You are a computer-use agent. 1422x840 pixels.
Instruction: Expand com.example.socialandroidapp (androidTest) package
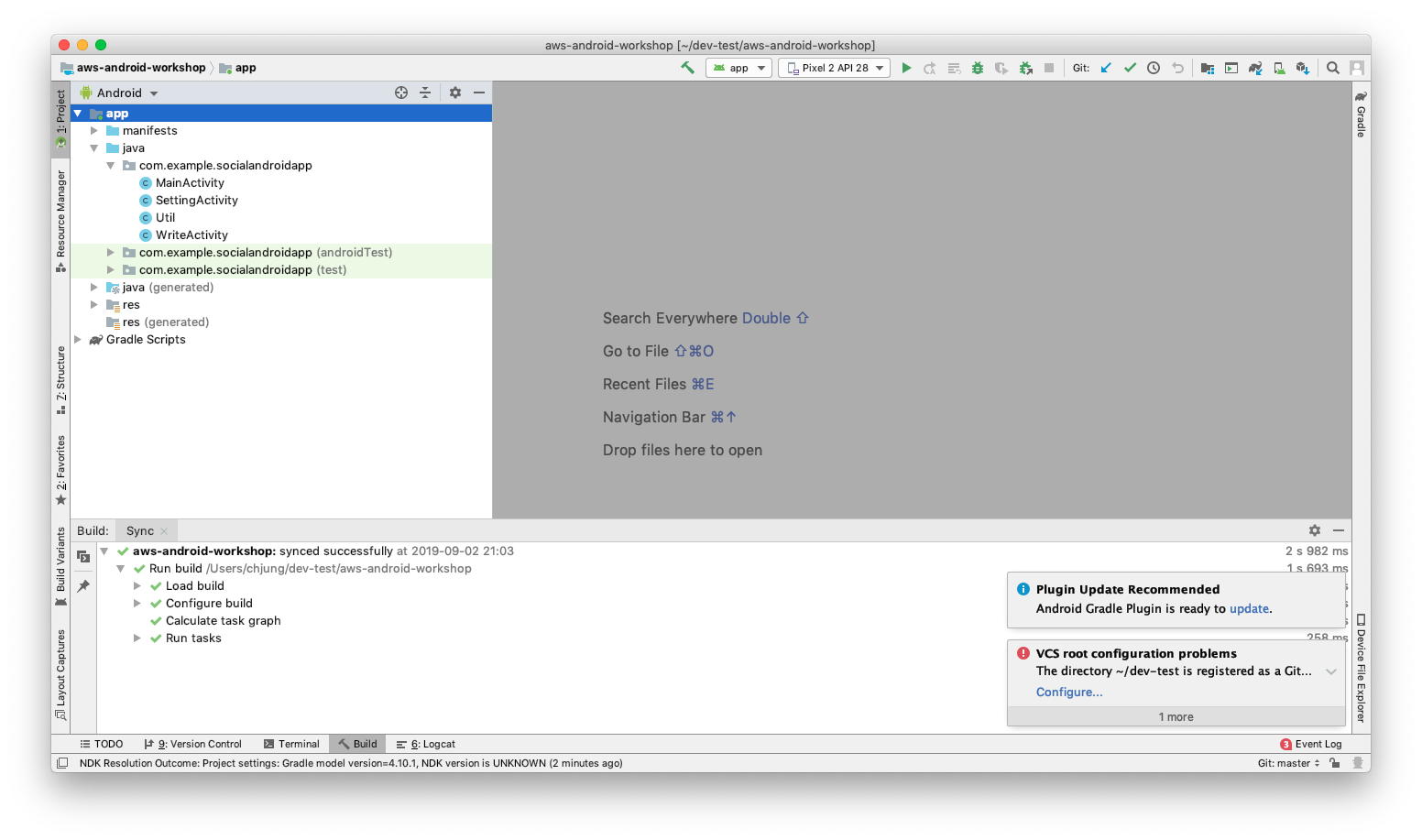coord(111,253)
